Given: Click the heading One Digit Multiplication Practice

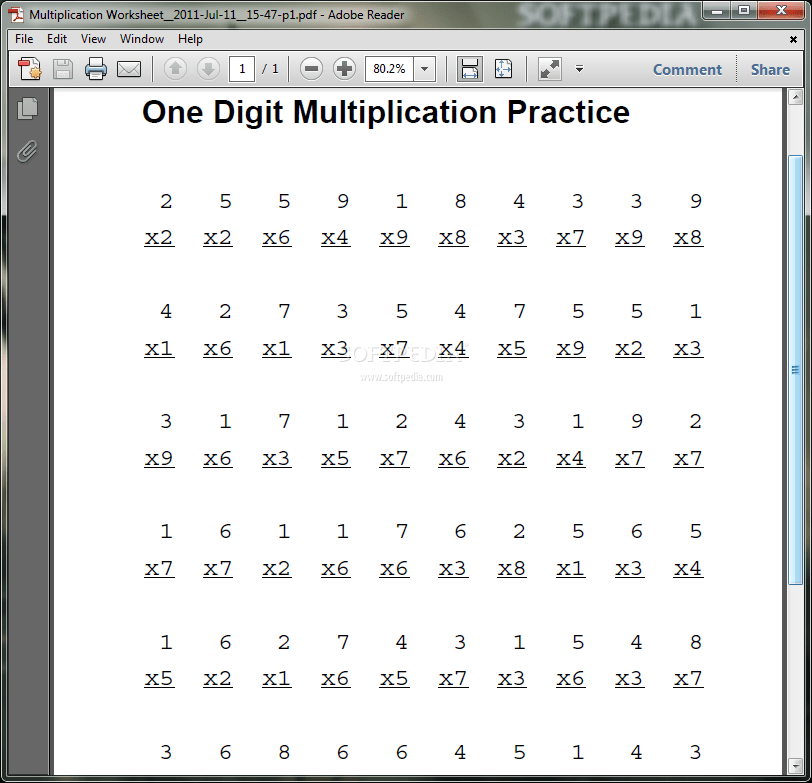Looking at the screenshot, I should point(386,112).
